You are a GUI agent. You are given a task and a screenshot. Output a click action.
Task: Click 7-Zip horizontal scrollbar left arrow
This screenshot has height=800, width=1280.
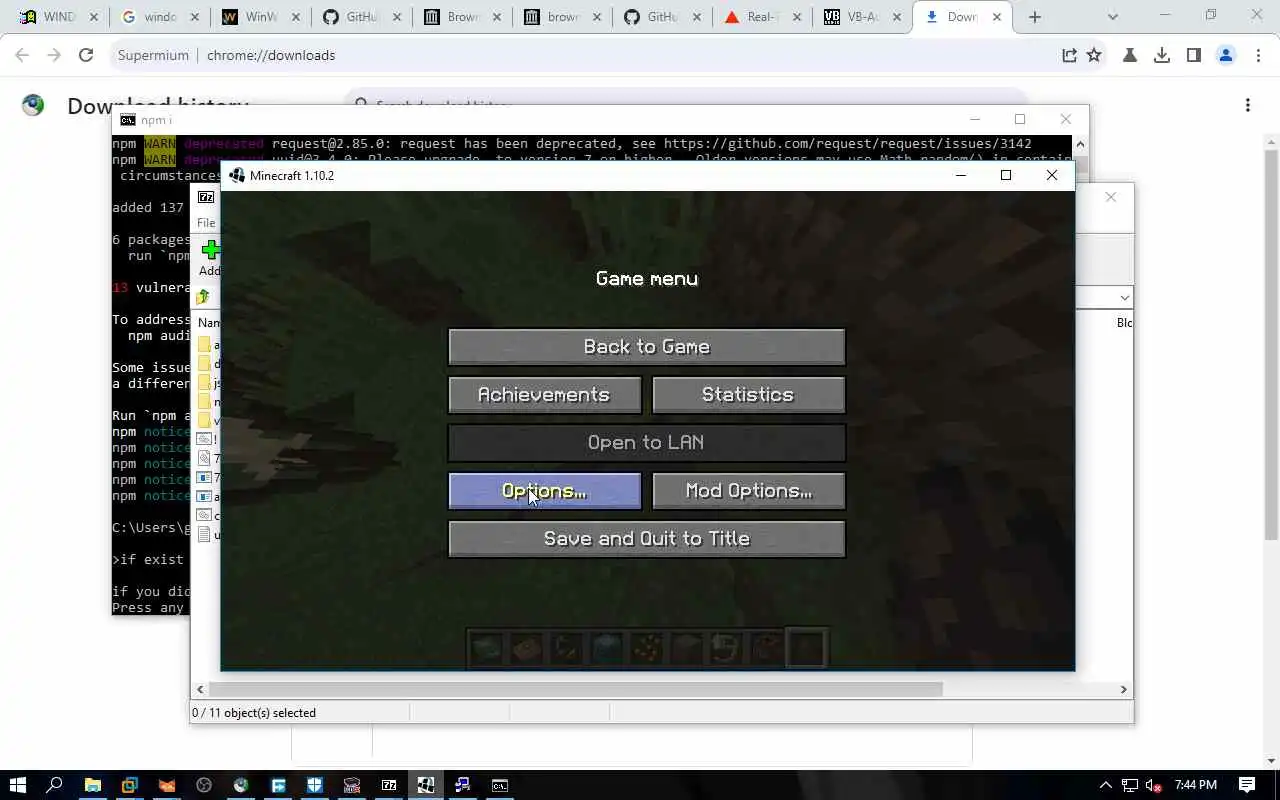(200, 689)
